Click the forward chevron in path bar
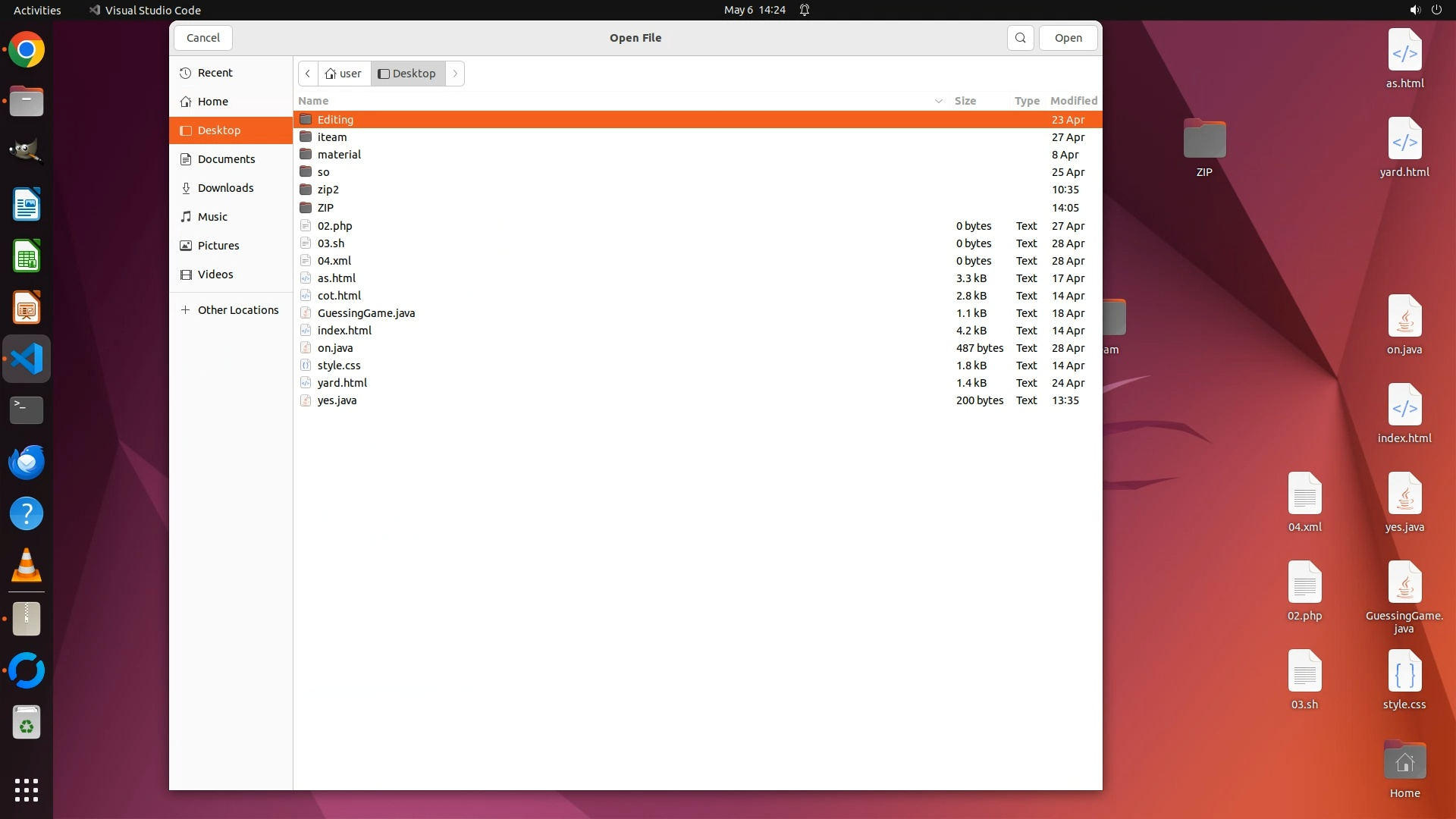1456x819 pixels. tap(455, 74)
